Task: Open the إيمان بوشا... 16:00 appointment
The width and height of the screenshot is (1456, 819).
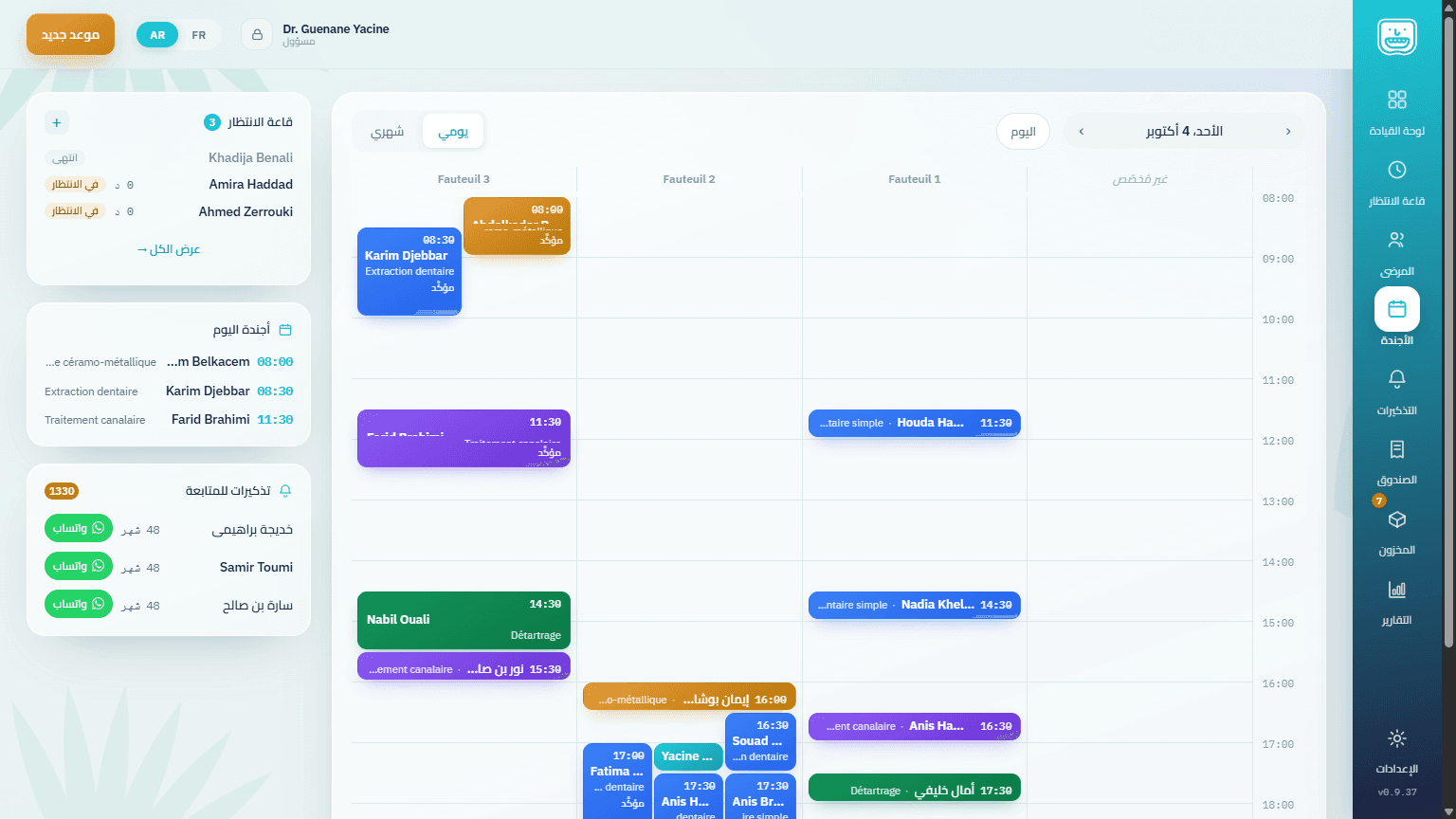Action: click(689, 697)
